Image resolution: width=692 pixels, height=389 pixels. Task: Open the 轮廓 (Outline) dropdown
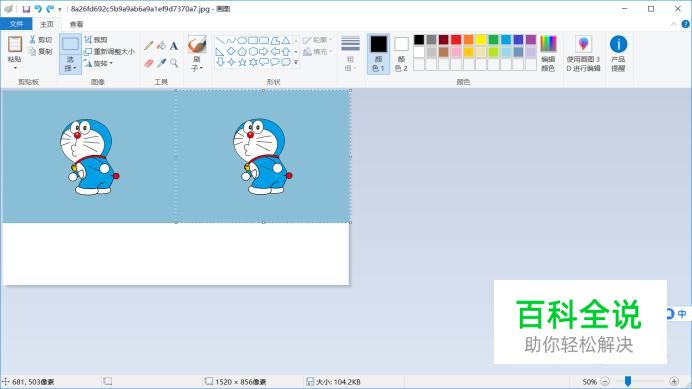click(317, 40)
